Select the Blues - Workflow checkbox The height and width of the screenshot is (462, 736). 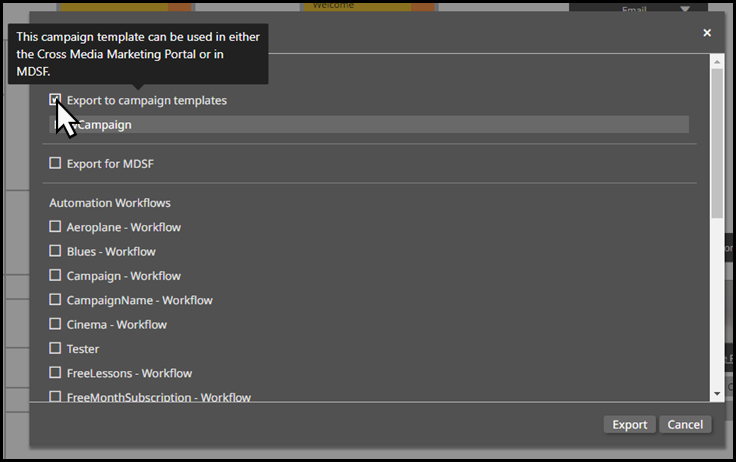tap(56, 251)
